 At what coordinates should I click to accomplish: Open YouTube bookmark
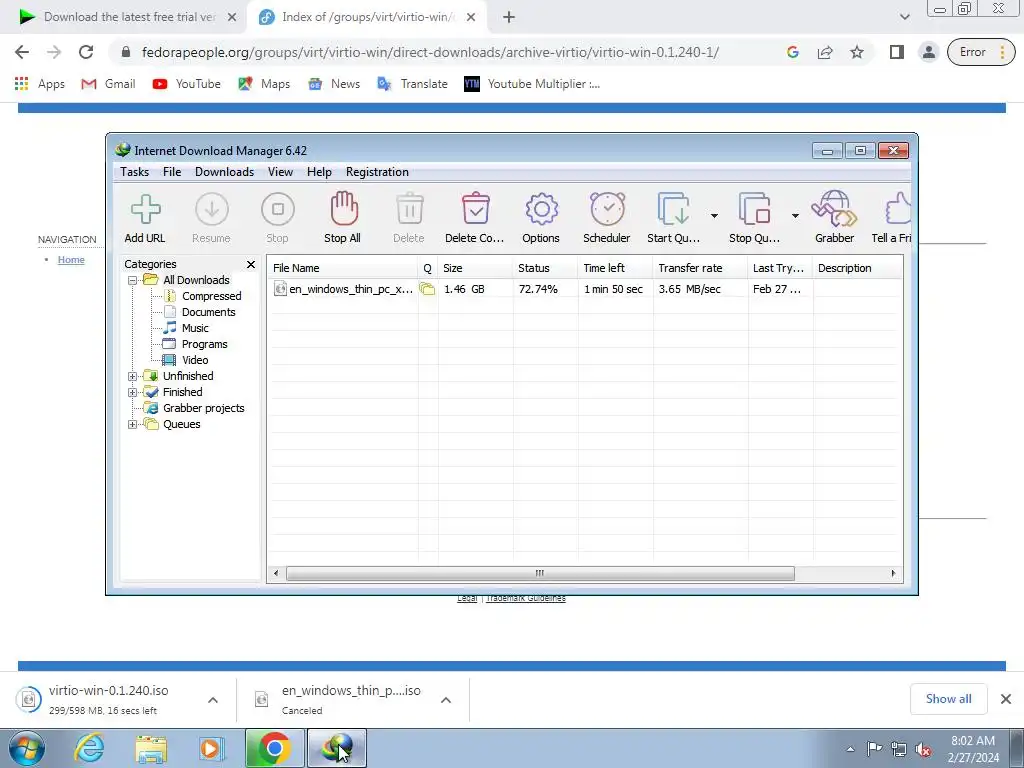pos(187,84)
